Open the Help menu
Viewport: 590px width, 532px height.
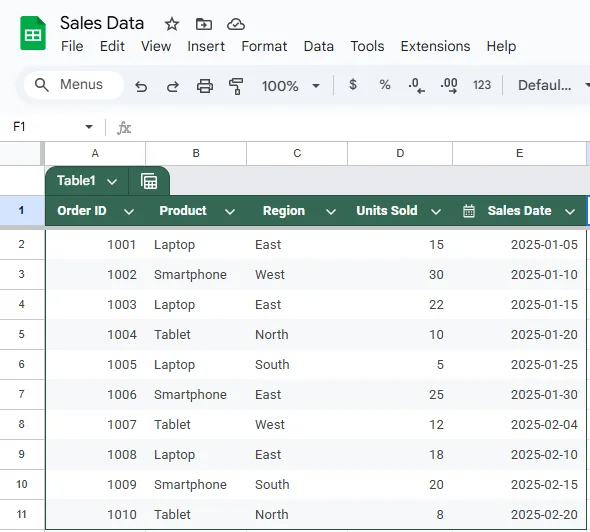click(501, 46)
